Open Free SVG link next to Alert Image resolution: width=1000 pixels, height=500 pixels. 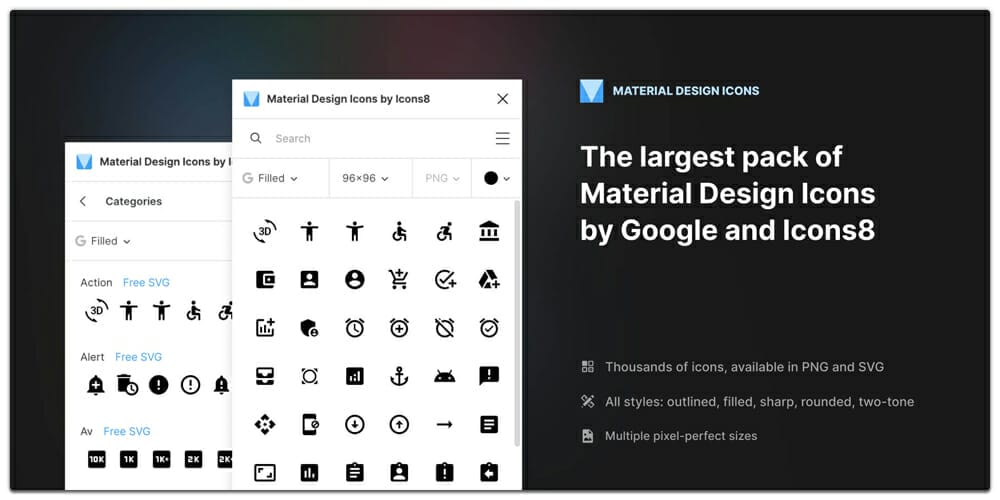point(138,357)
